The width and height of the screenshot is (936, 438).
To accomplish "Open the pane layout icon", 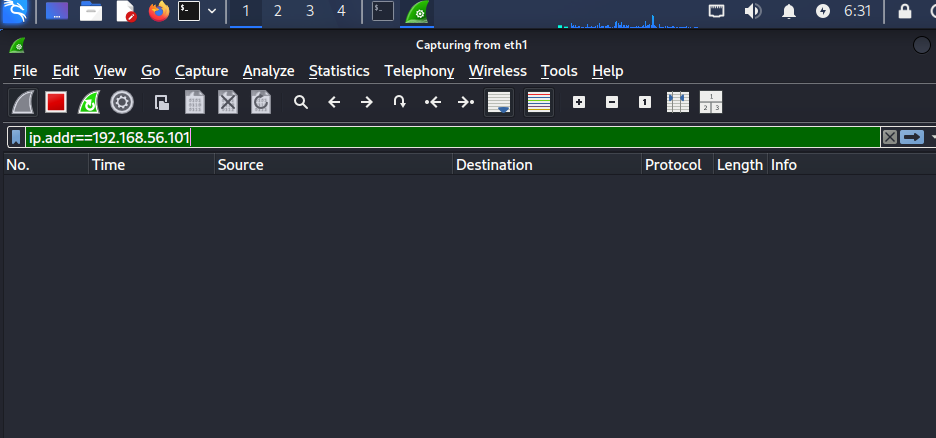I will point(710,103).
